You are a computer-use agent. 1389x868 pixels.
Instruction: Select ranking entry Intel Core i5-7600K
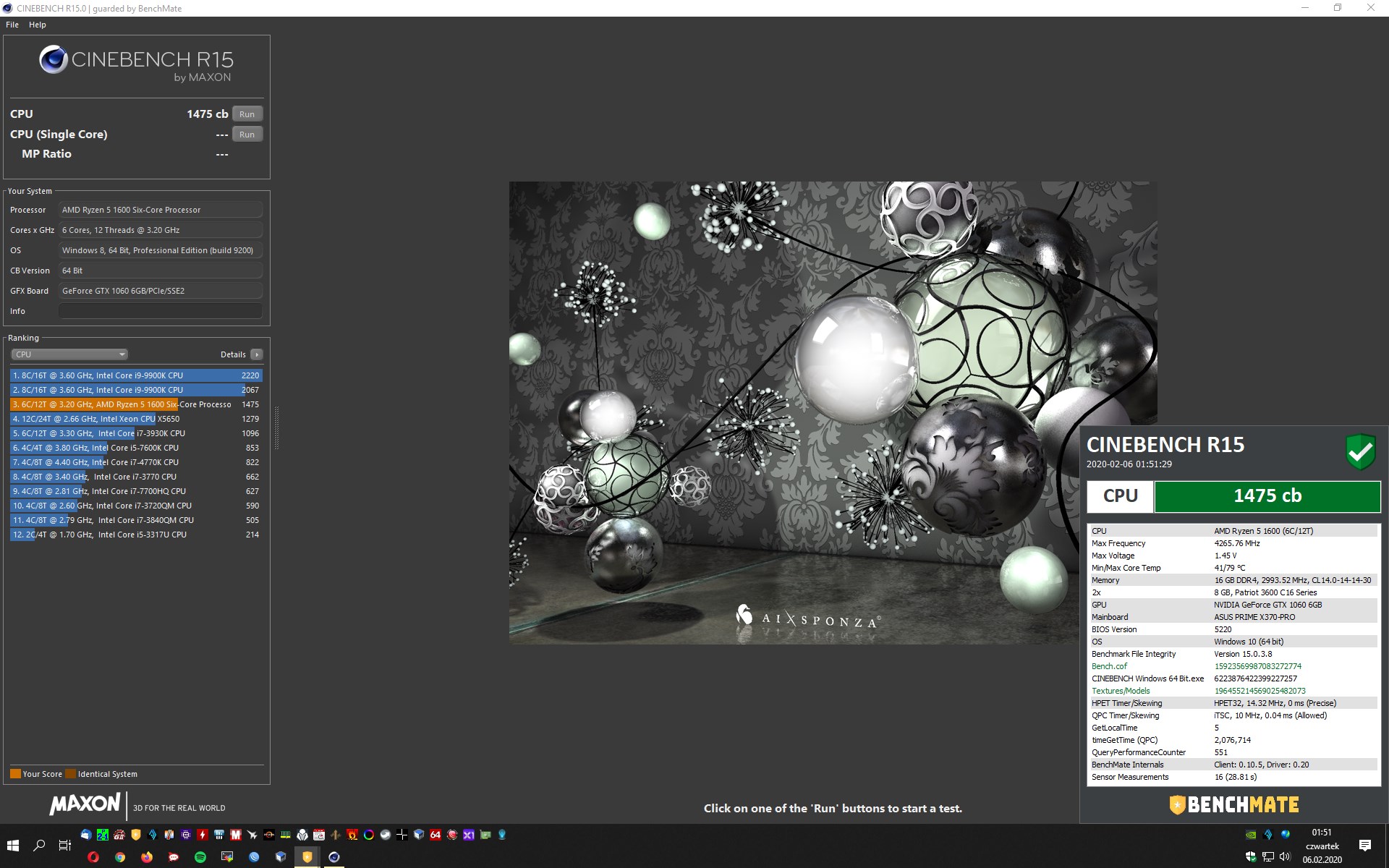pyautogui.click(x=136, y=448)
